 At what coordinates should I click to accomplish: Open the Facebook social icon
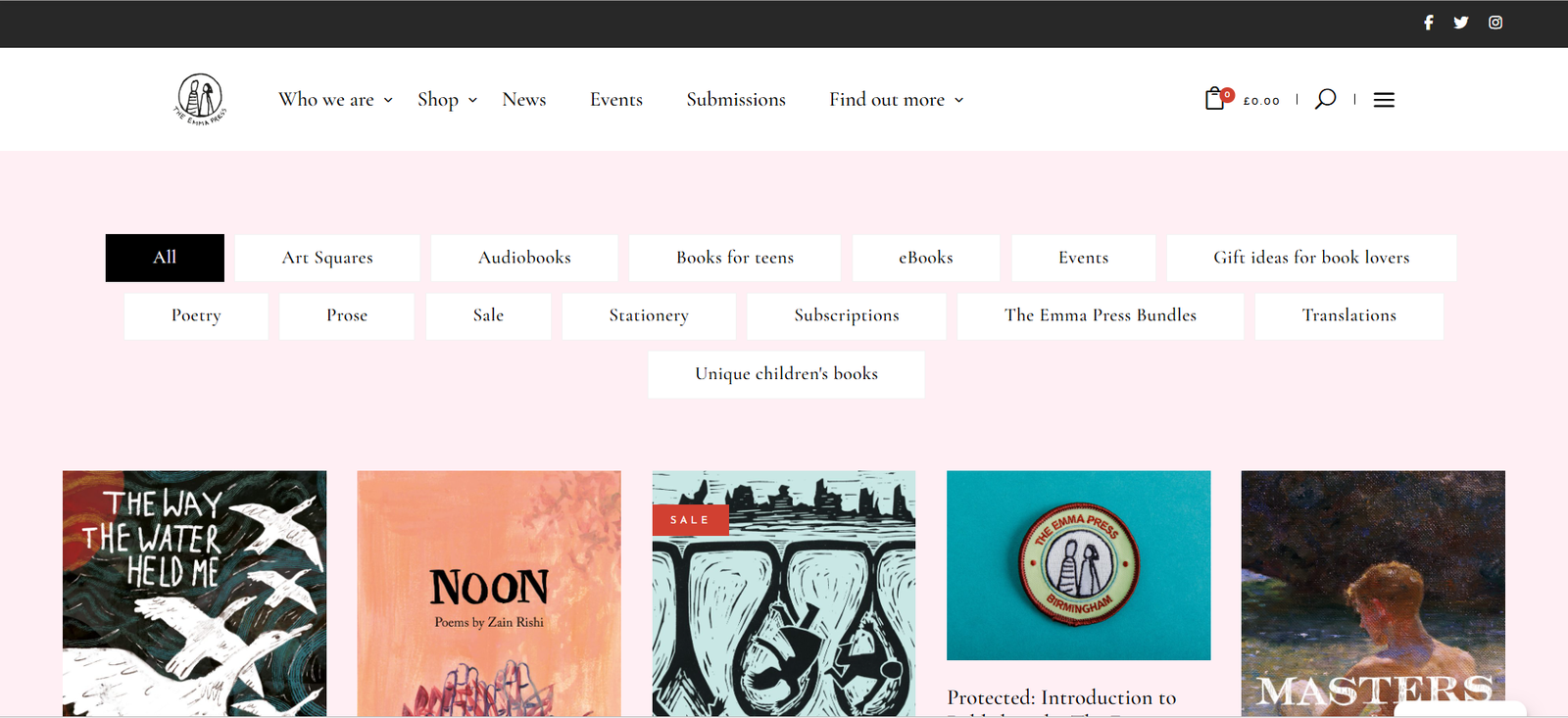[1428, 23]
